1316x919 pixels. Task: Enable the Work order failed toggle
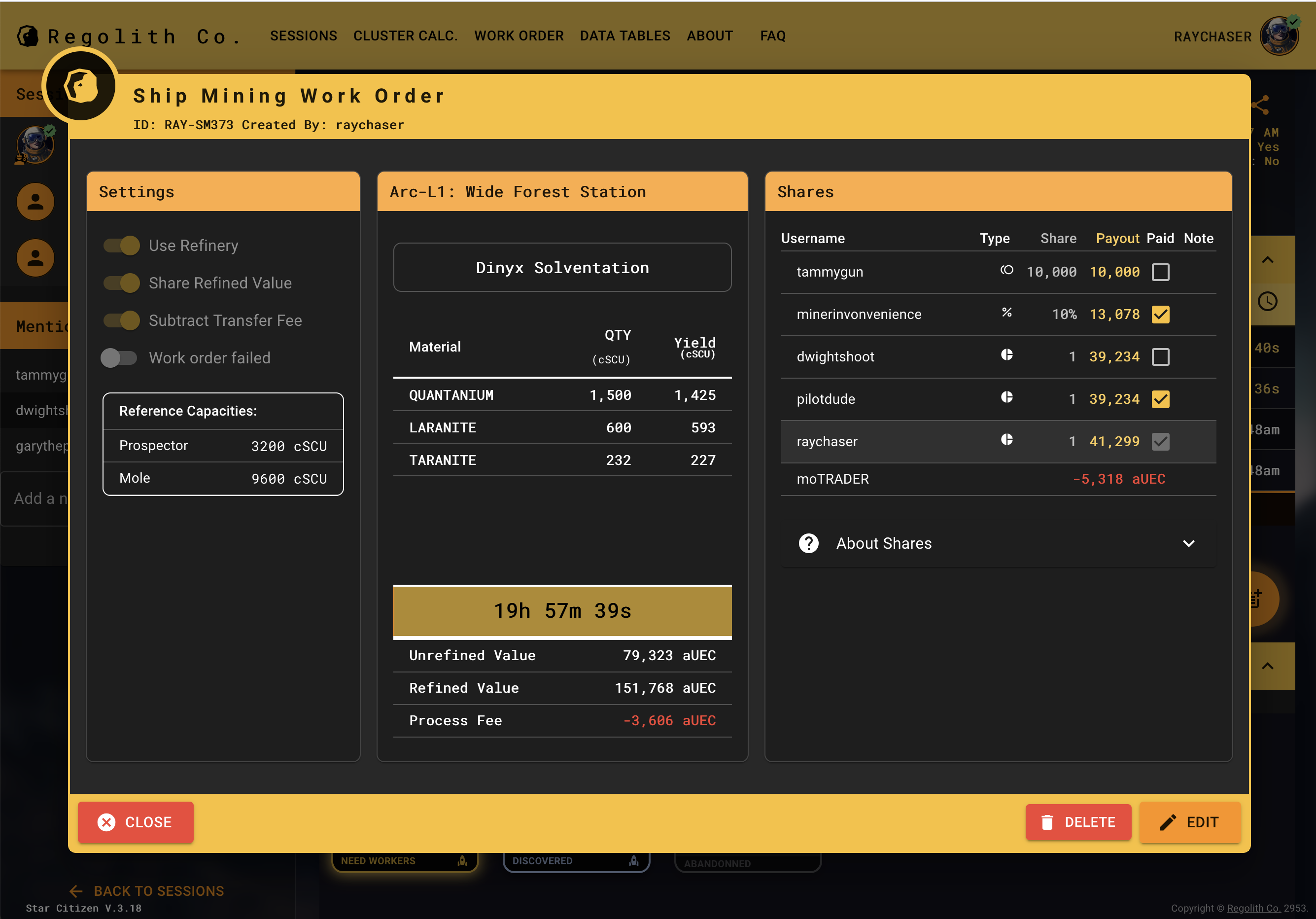(119, 358)
